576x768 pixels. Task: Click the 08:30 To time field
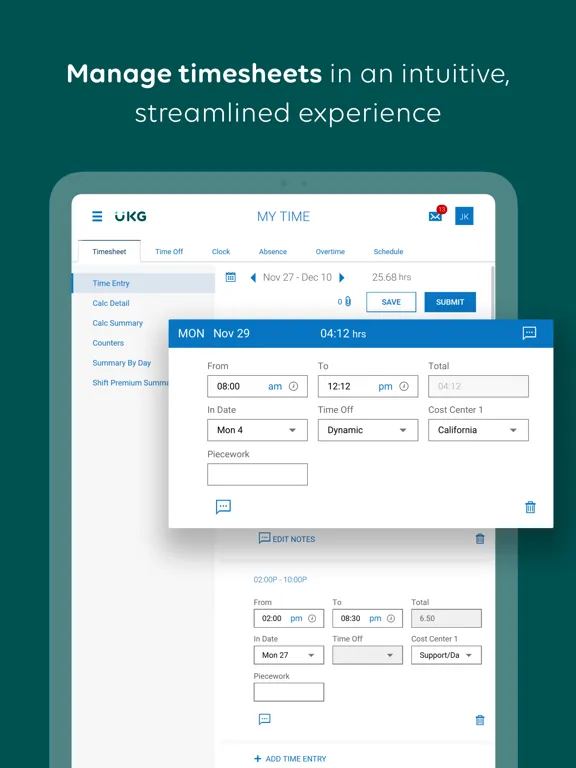[x=367, y=619]
